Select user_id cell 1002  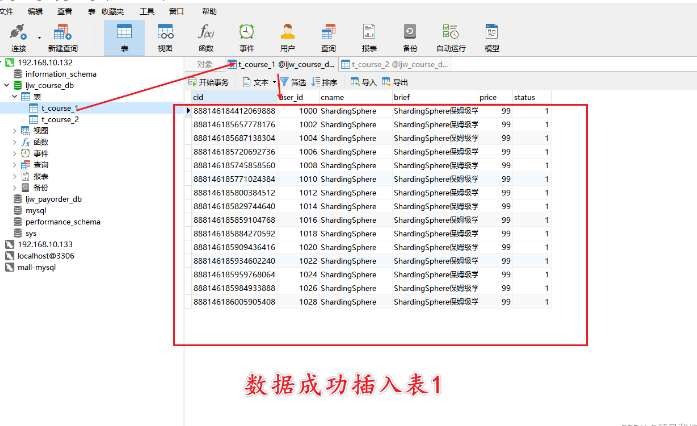(298, 125)
